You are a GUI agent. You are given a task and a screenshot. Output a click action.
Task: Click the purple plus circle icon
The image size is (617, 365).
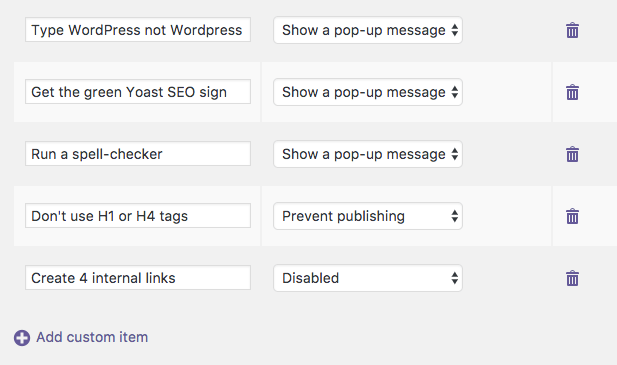22,338
